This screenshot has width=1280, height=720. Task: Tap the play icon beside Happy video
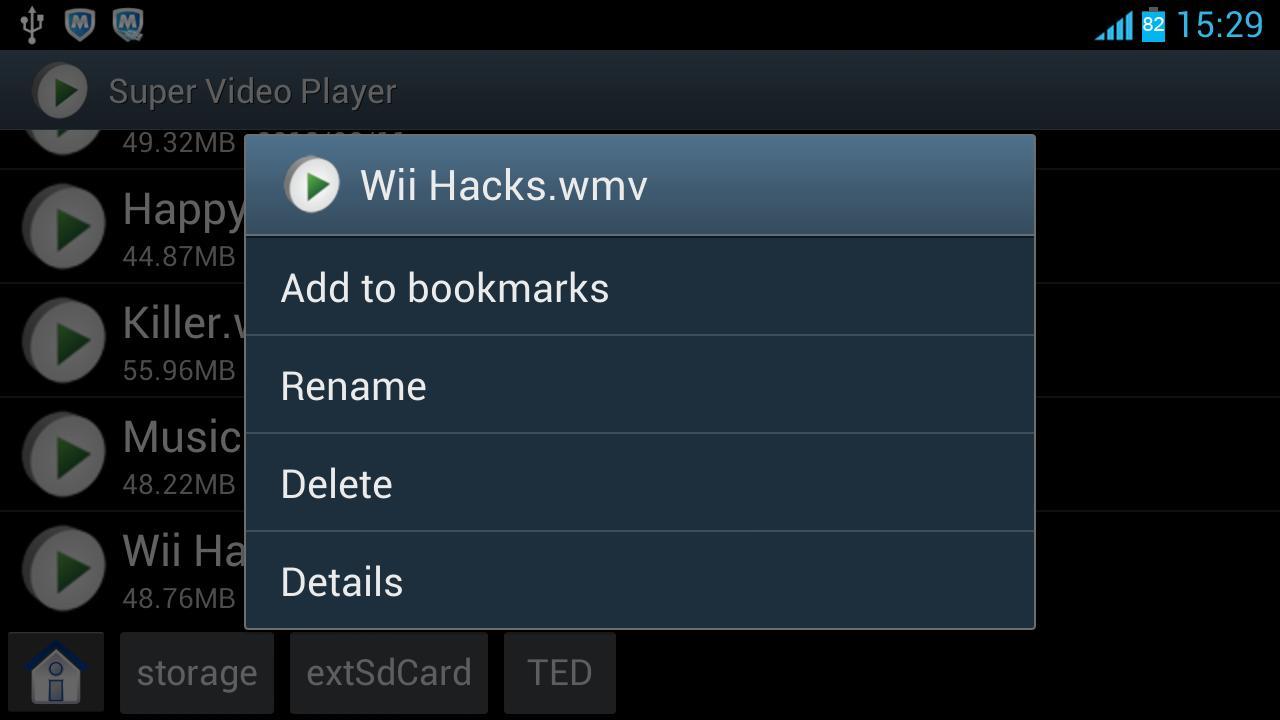point(64,226)
